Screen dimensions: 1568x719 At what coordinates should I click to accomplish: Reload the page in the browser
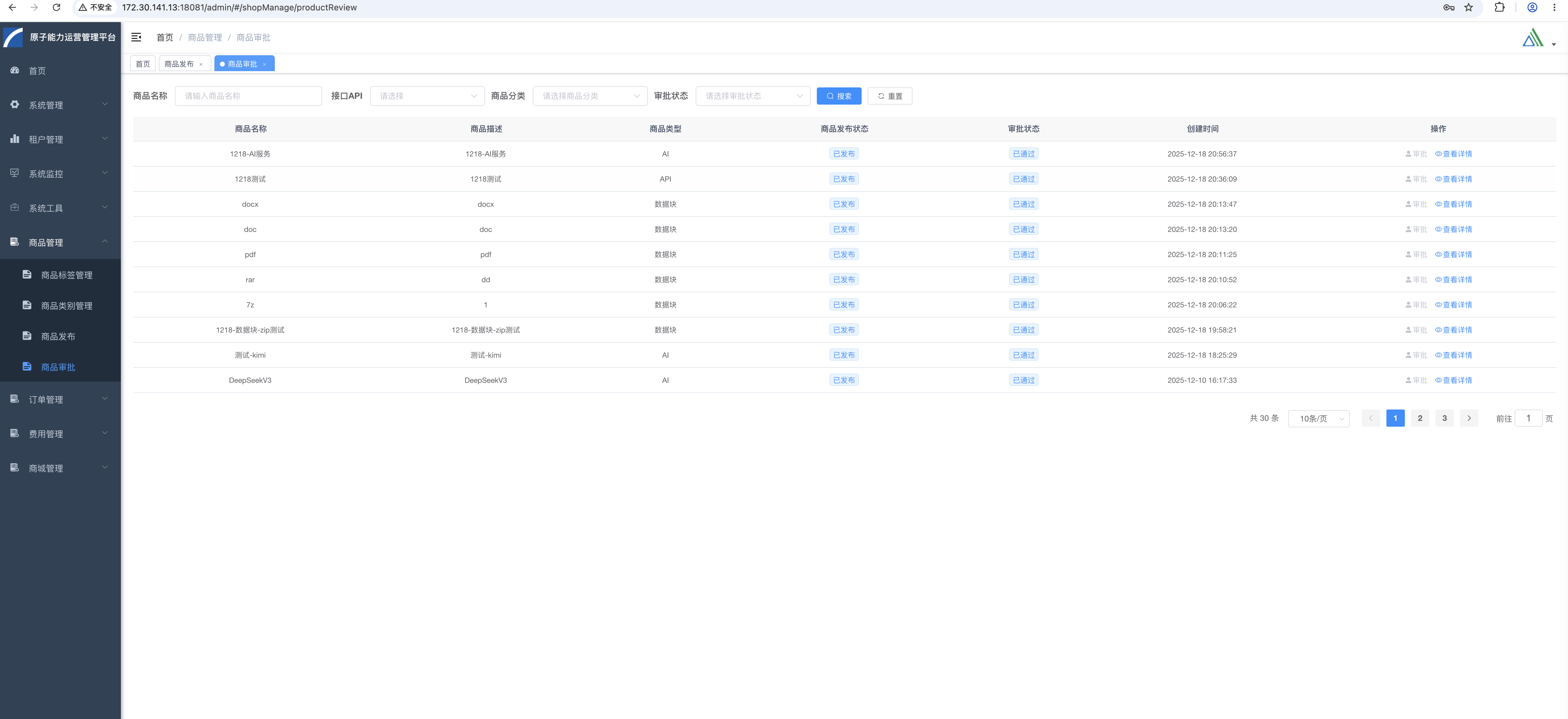coord(56,7)
